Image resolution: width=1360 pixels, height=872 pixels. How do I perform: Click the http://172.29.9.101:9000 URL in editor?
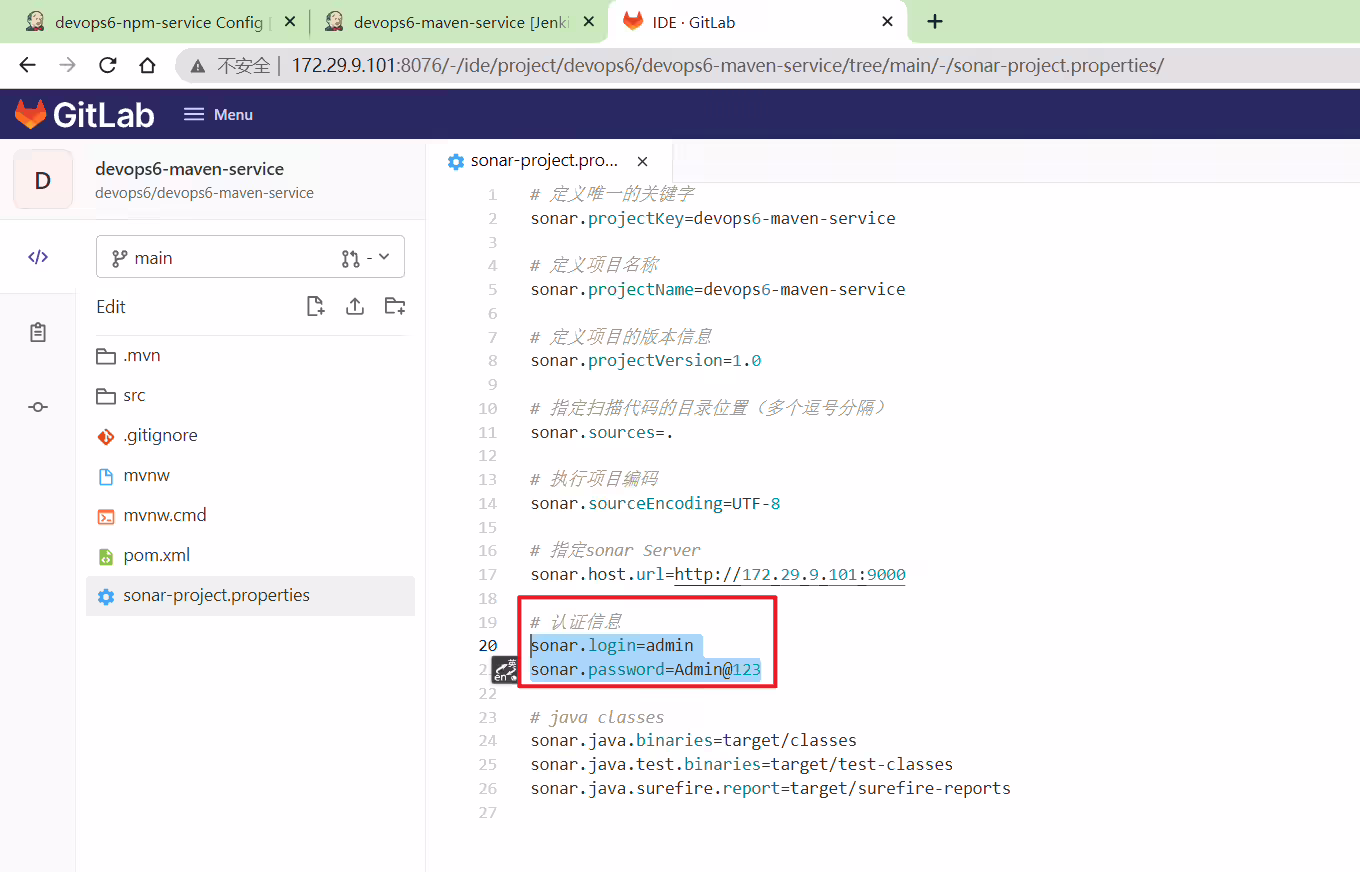[790, 574]
